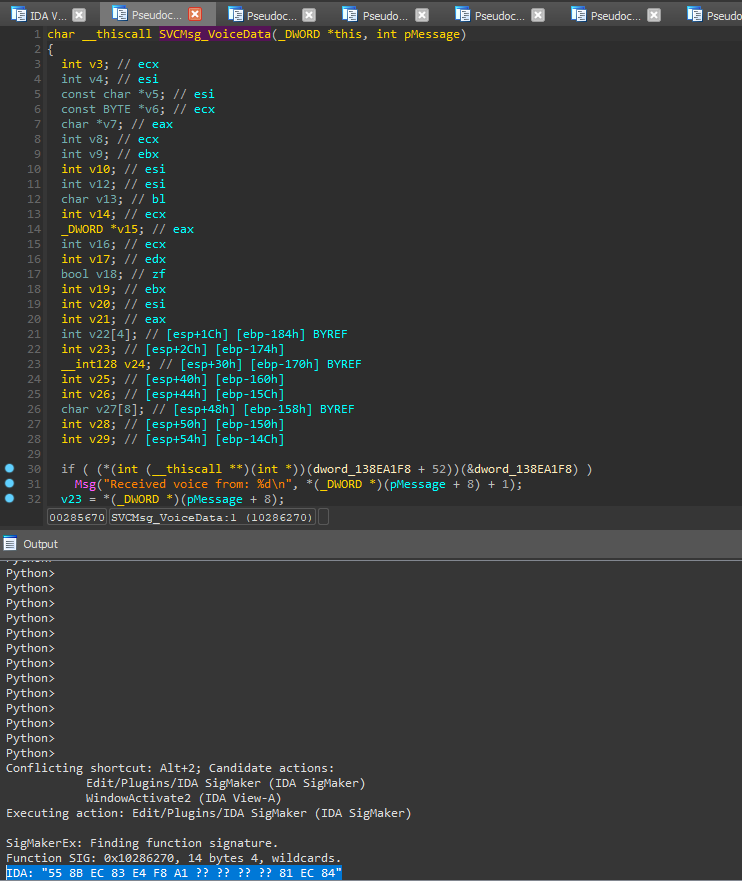Click the Output panel title

point(40,544)
